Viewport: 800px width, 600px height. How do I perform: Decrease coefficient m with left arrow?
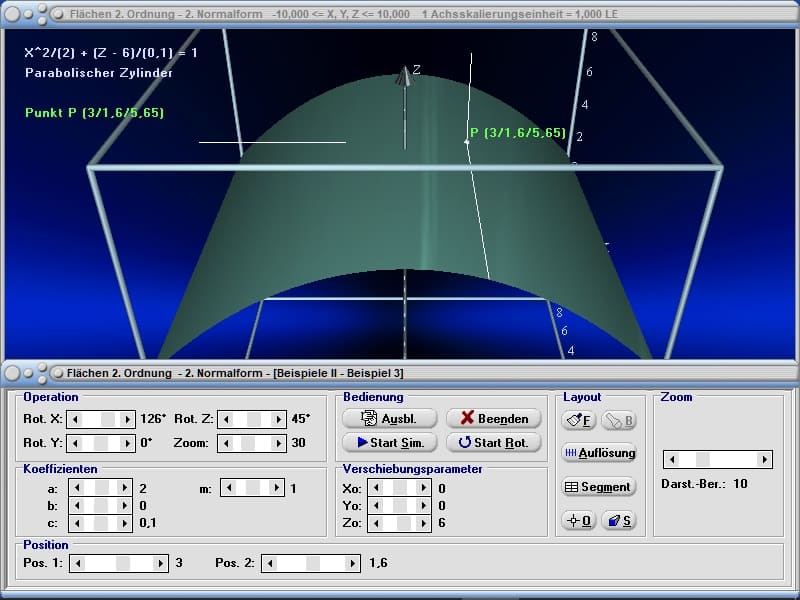[x=229, y=488]
